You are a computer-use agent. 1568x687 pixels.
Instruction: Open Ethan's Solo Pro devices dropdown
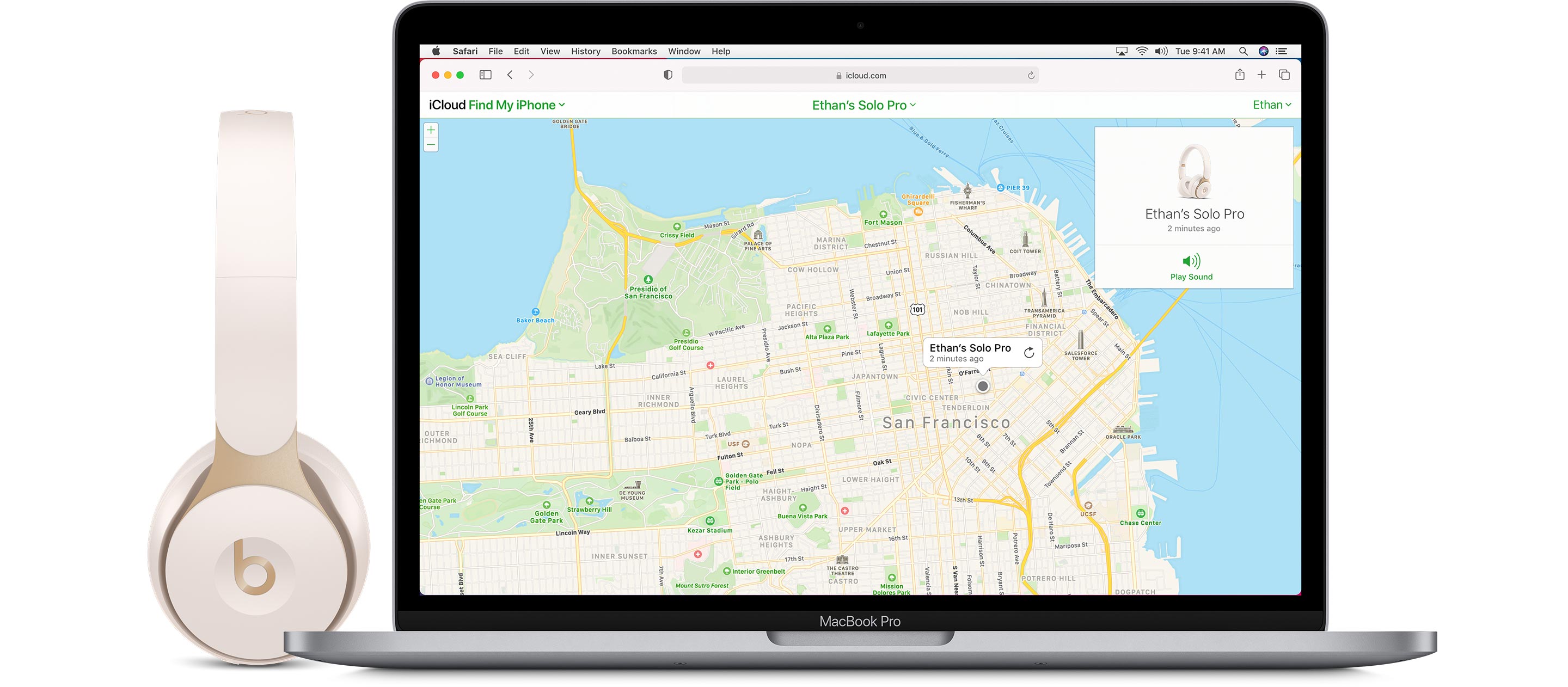(863, 105)
